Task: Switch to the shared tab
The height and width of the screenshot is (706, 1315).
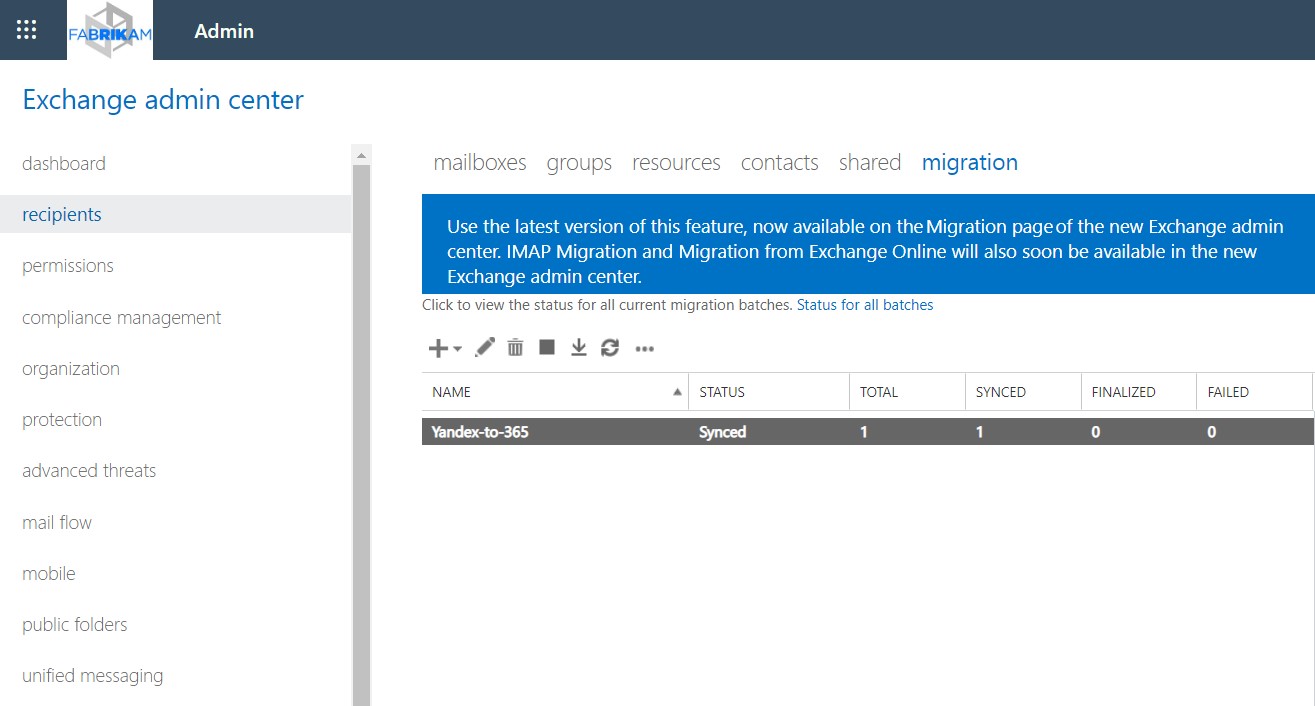Action: point(870,162)
